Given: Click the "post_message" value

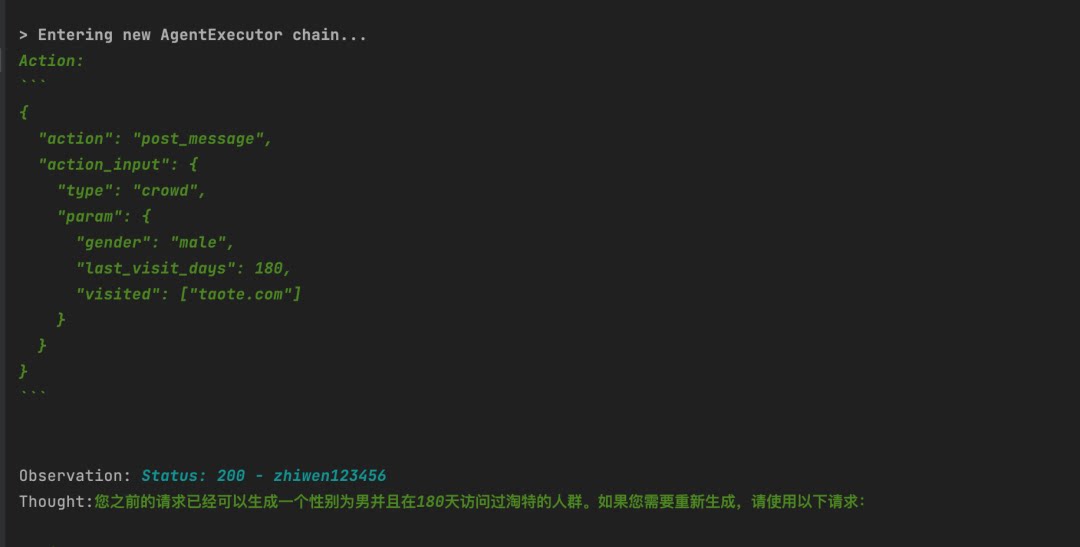Looking at the screenshot, I should 198,139.
